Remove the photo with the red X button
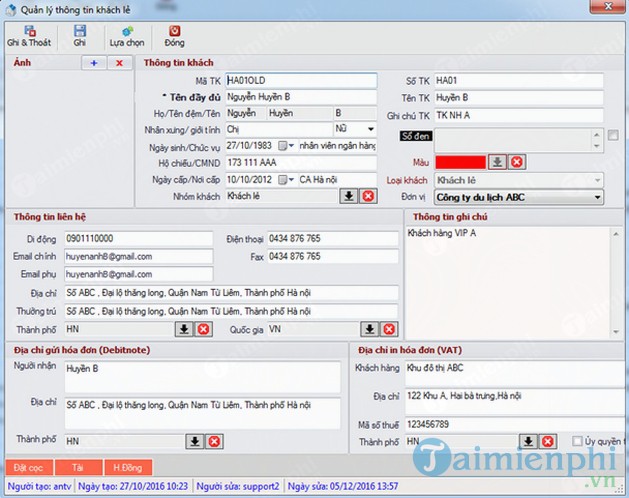Screen dimensions: 629x498 (119, 63)
